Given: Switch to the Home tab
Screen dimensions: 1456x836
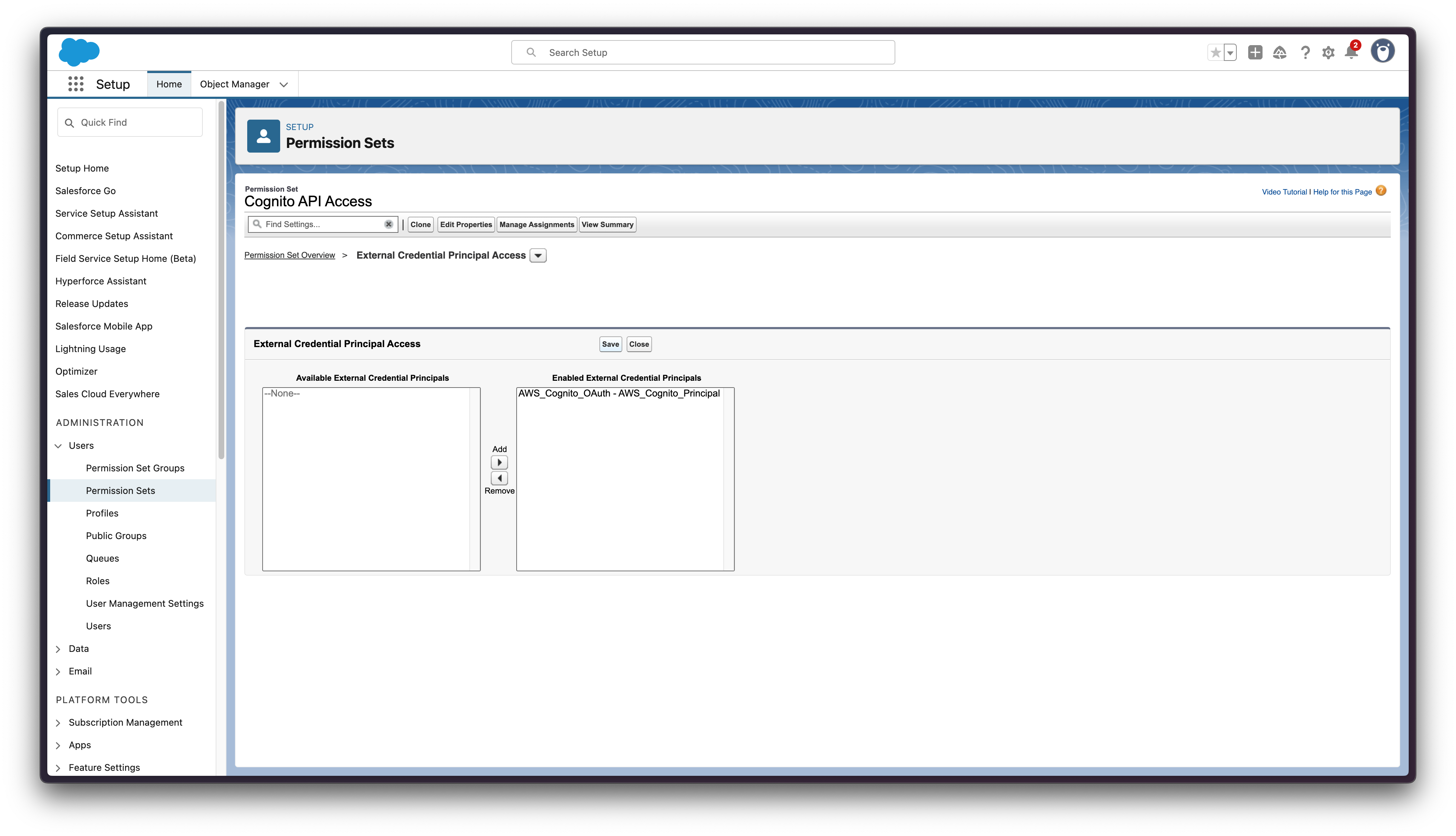Looking at the screenshot, I should (x=169, y=85).
